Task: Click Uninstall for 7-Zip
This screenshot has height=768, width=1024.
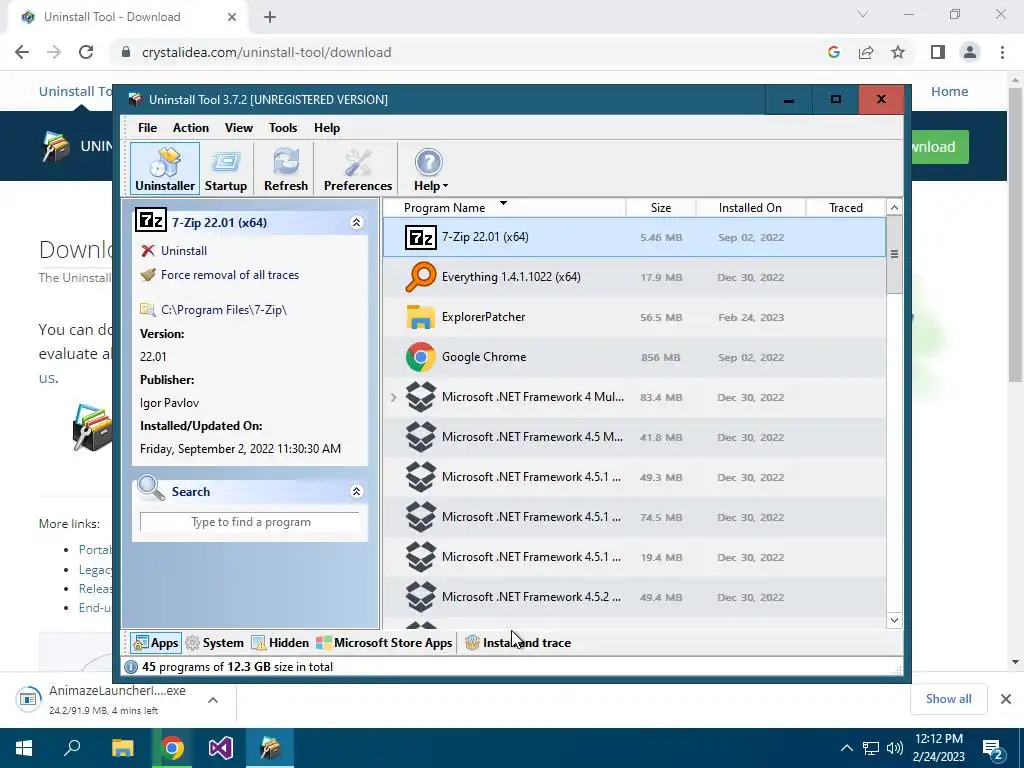Action: click(x=184, y=251)
